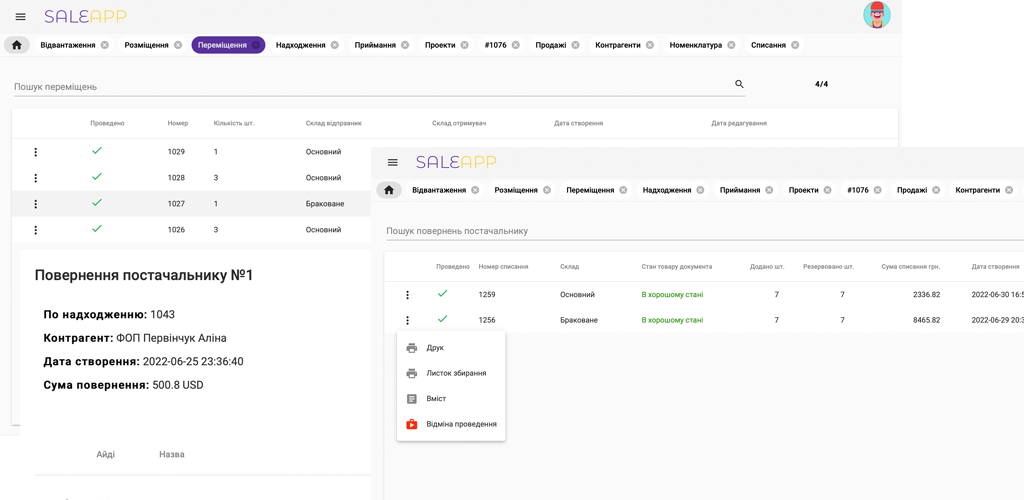Screen dimensions: 1024x500
Task: Close Відвантаження tab in back window
Action: pyautogui.click(x=104, y=45)
